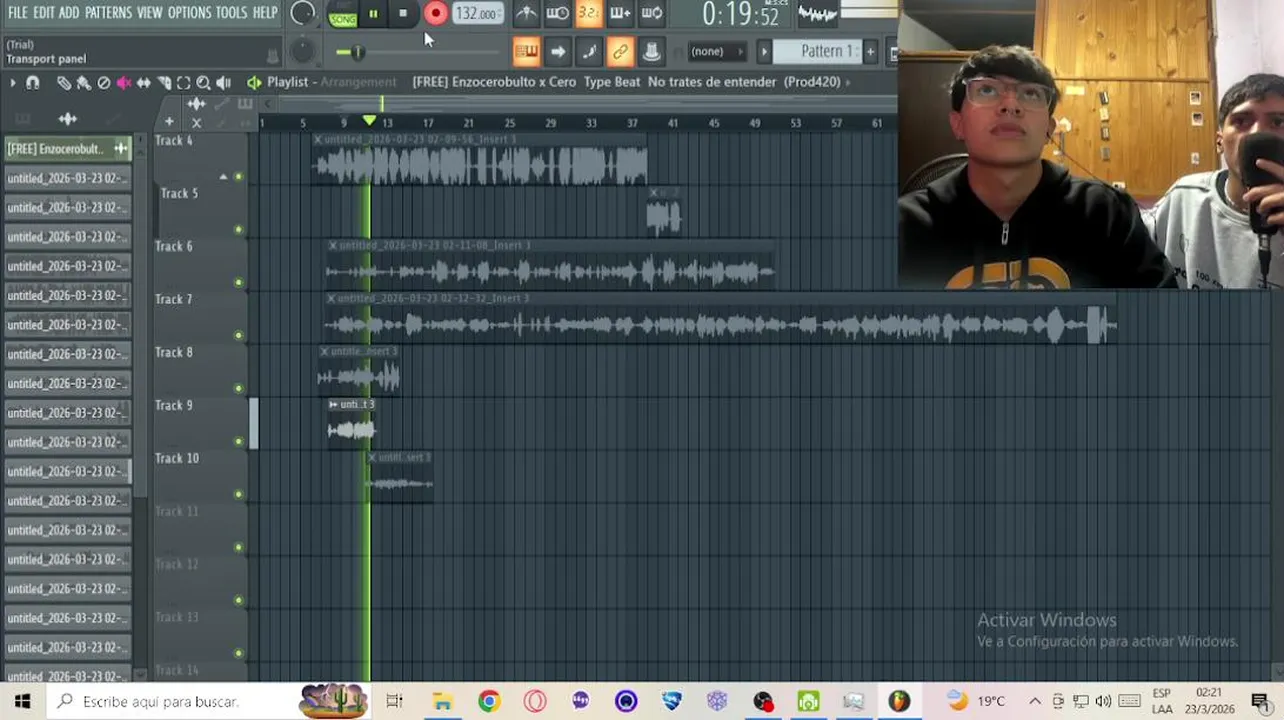Toggle the loop recording icon
The height and width of the screenshot is (720, 1284).
point(652,13)
